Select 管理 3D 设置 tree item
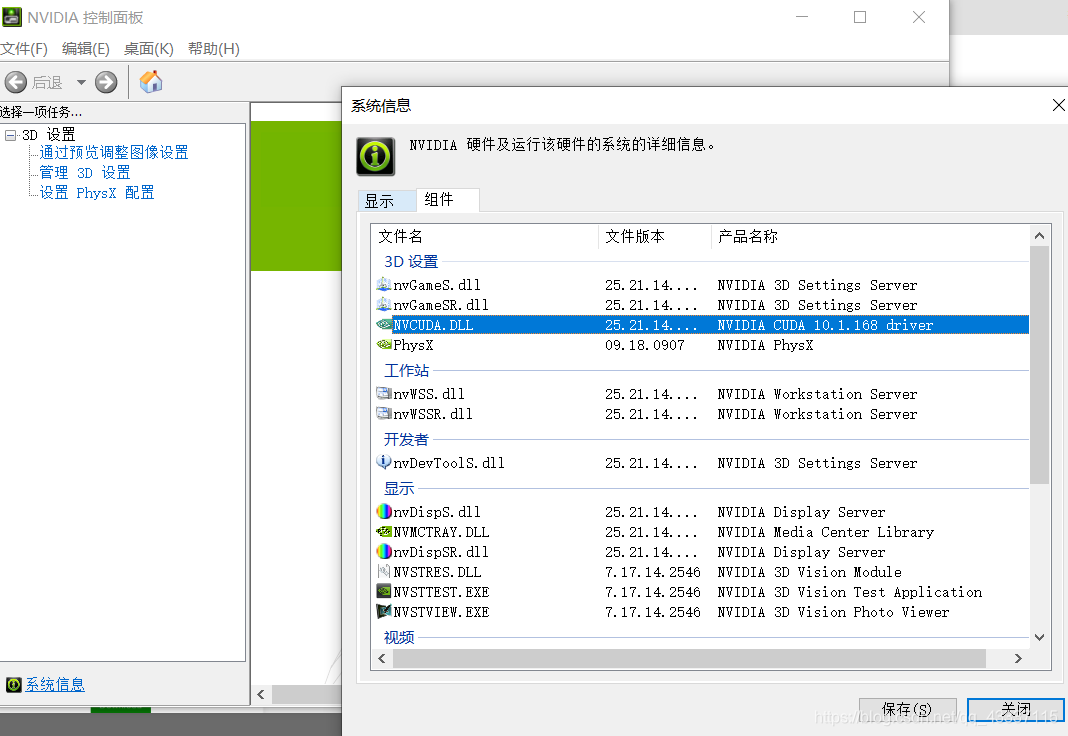Image resolution: width=1068 pixels, height=736 pixels. click(x=84, y=173)
